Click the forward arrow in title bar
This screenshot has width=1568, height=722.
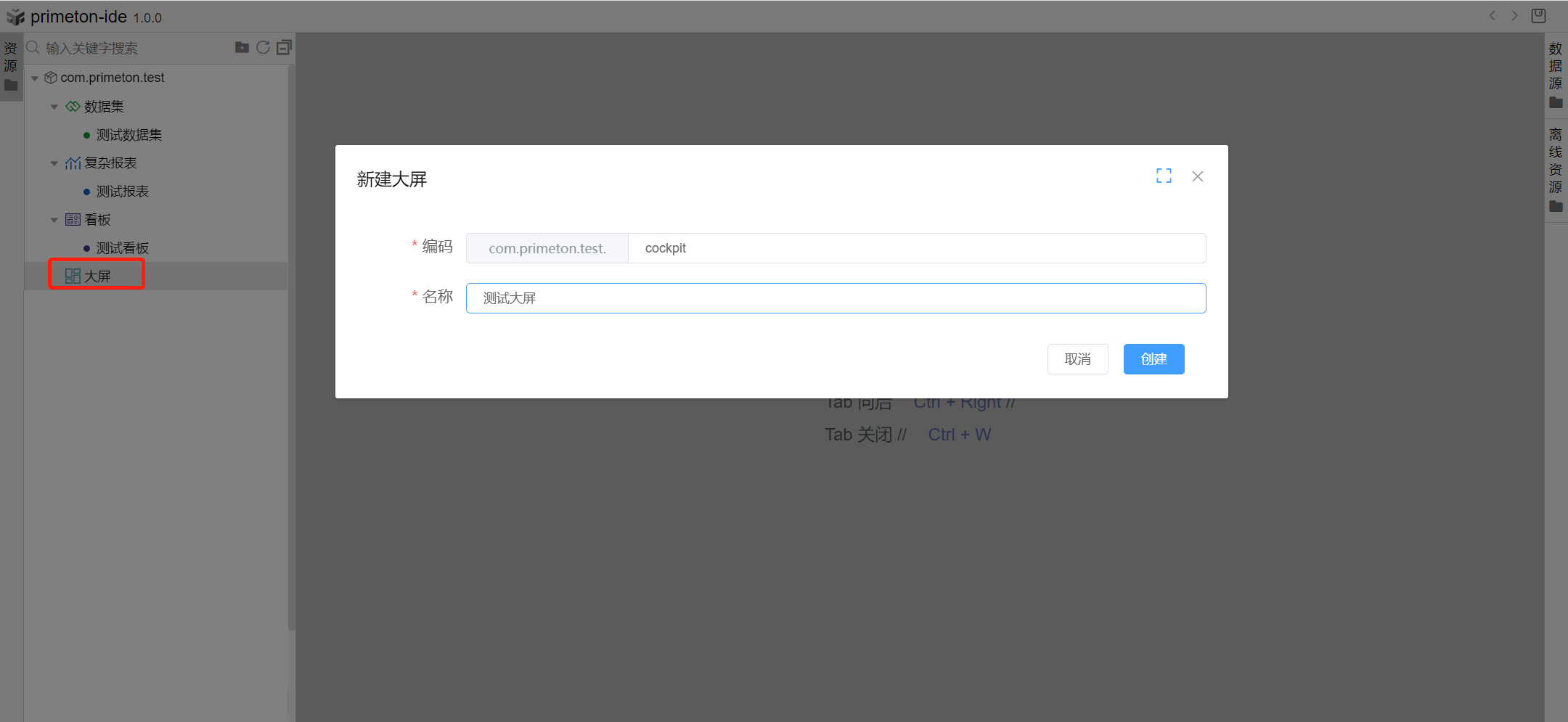point(1514,16)
